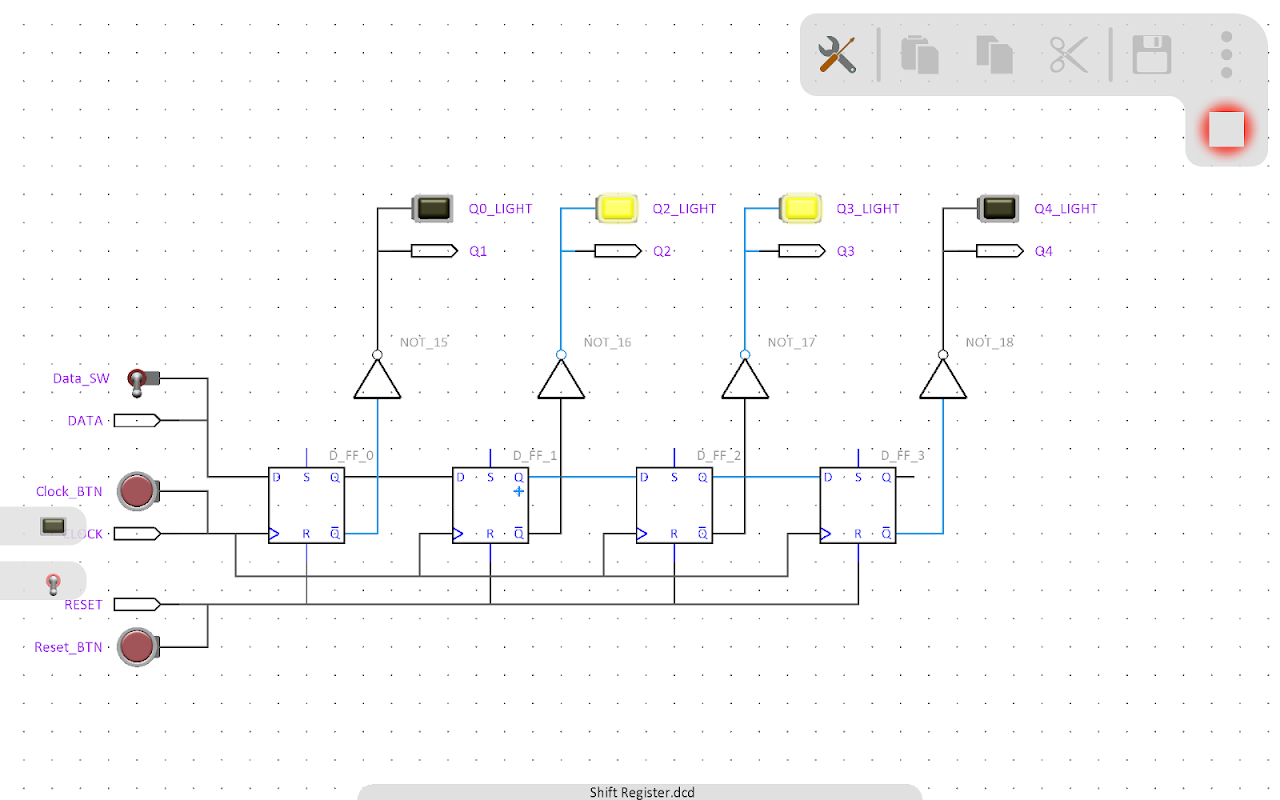Select the lit Q3_LIGHT indicator lamp

[x=800, y=208]
